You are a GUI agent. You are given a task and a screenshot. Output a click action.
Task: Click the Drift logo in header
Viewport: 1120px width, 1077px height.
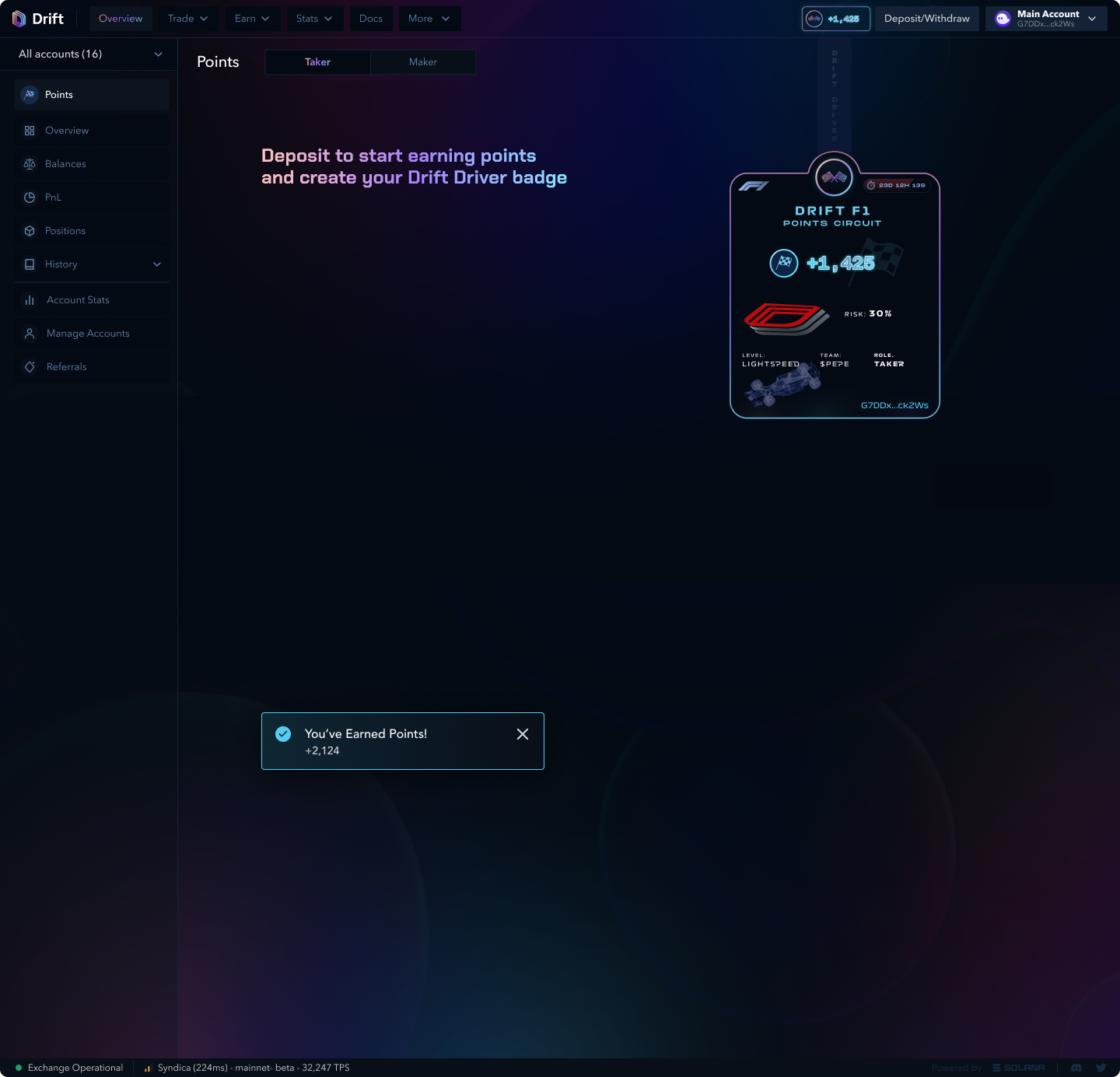(x=38, y=19)
